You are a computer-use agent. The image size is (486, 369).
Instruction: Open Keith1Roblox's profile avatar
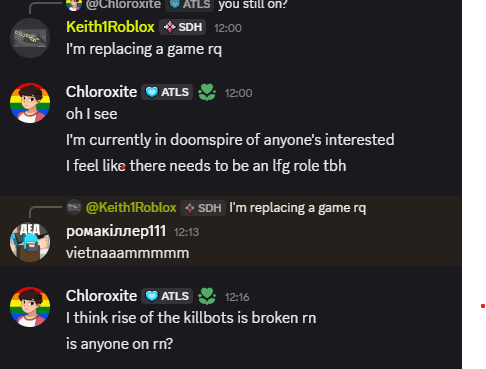[x=30, y=38]
